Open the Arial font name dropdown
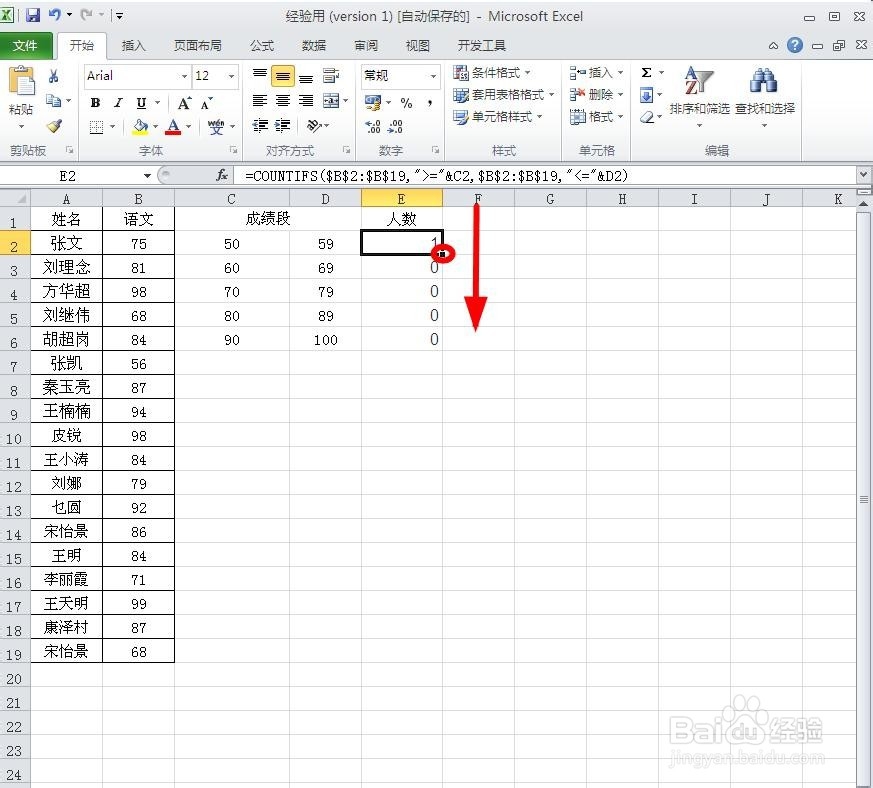Viewport: 873px width, 788px height. click(x=184, y=76)
